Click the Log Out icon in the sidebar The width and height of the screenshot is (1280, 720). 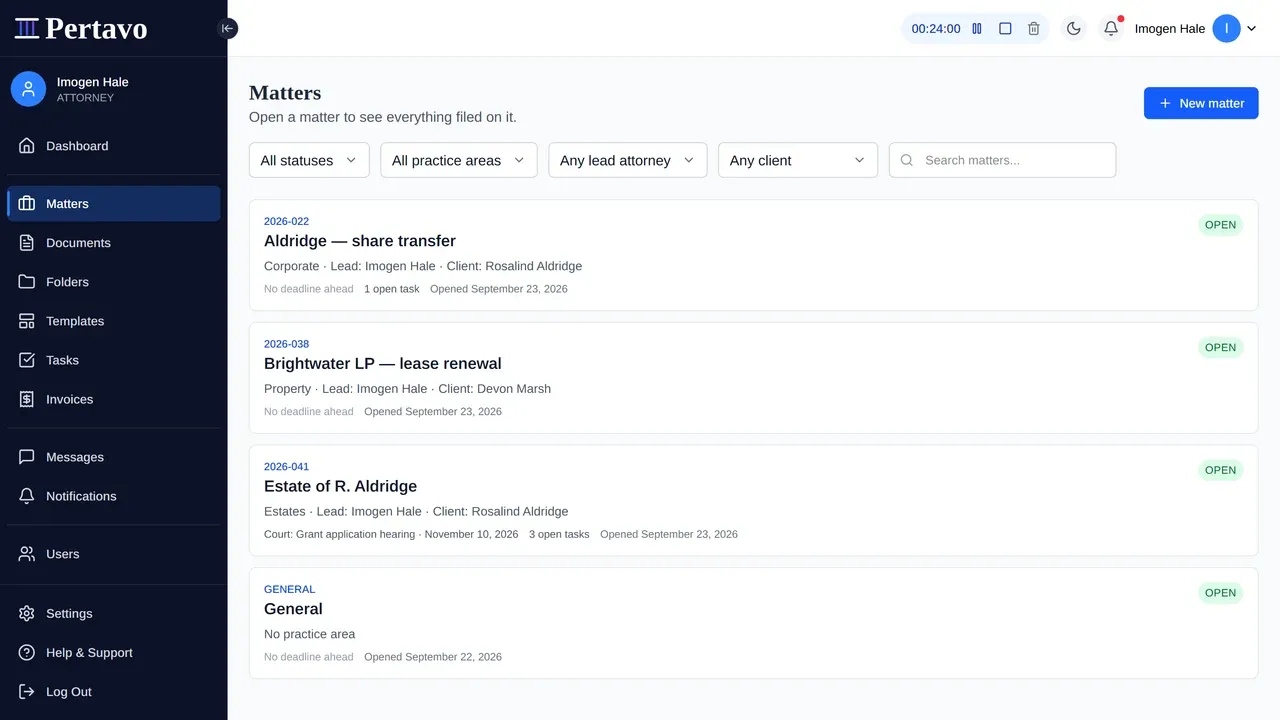27,692
